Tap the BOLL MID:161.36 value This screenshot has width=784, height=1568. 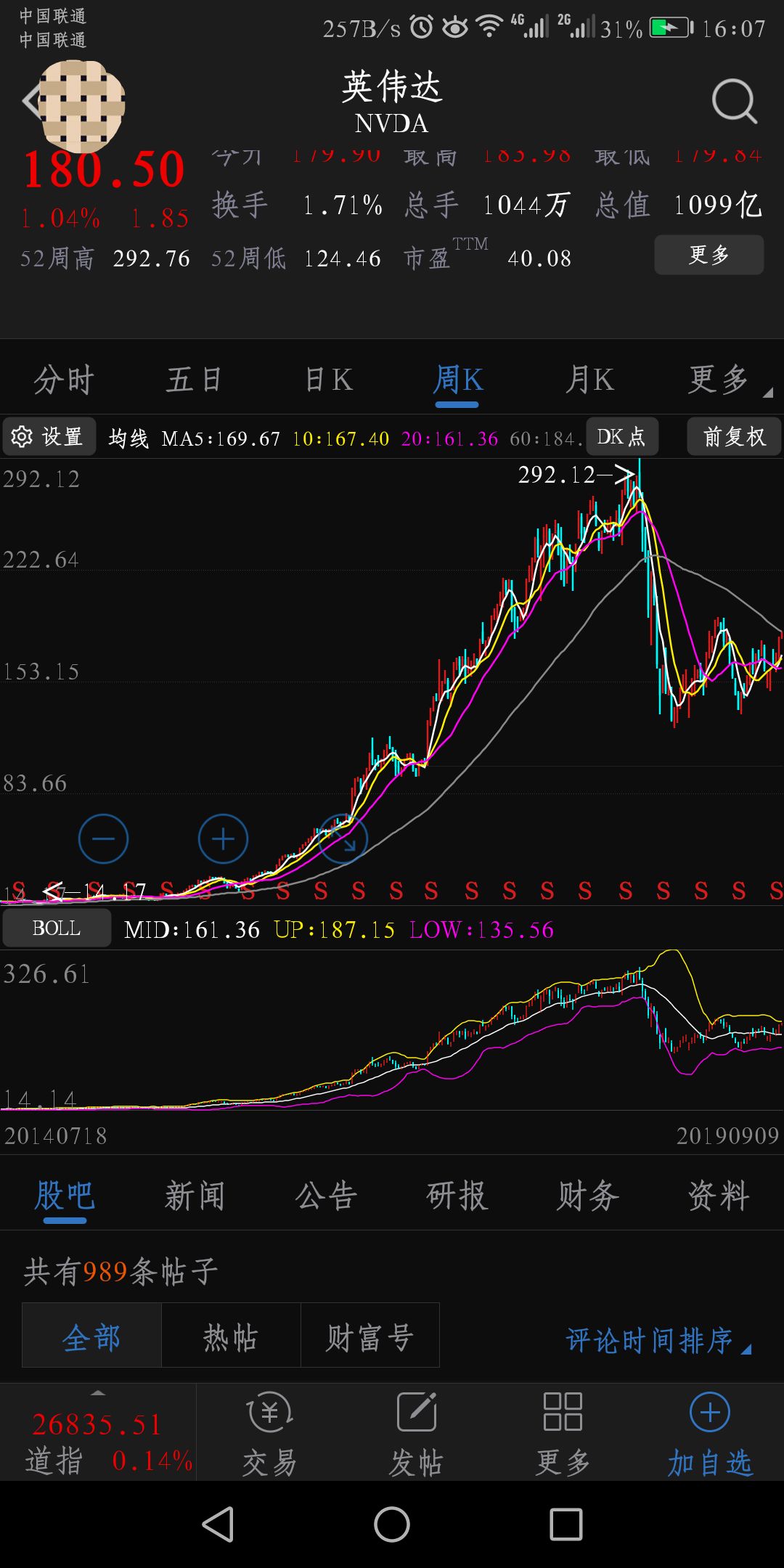click(192, 930)
